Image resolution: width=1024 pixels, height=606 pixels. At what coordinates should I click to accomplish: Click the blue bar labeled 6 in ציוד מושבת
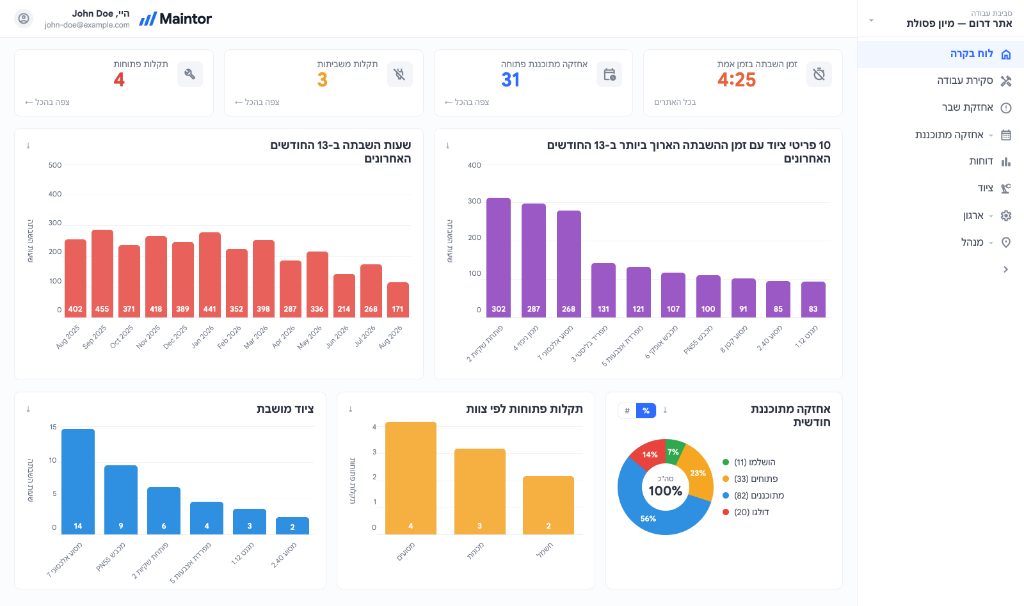coord(163,511)
